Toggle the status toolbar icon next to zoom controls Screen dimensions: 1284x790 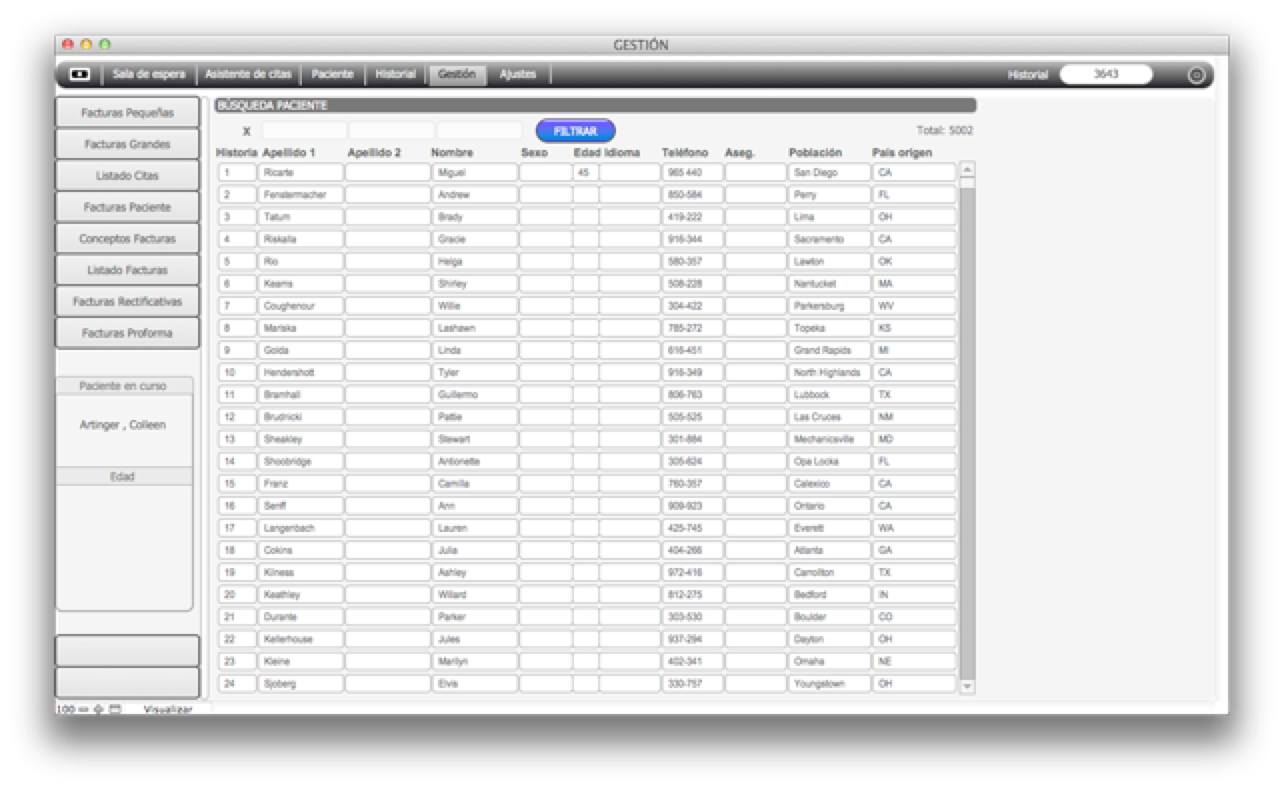tap(115, 709)
